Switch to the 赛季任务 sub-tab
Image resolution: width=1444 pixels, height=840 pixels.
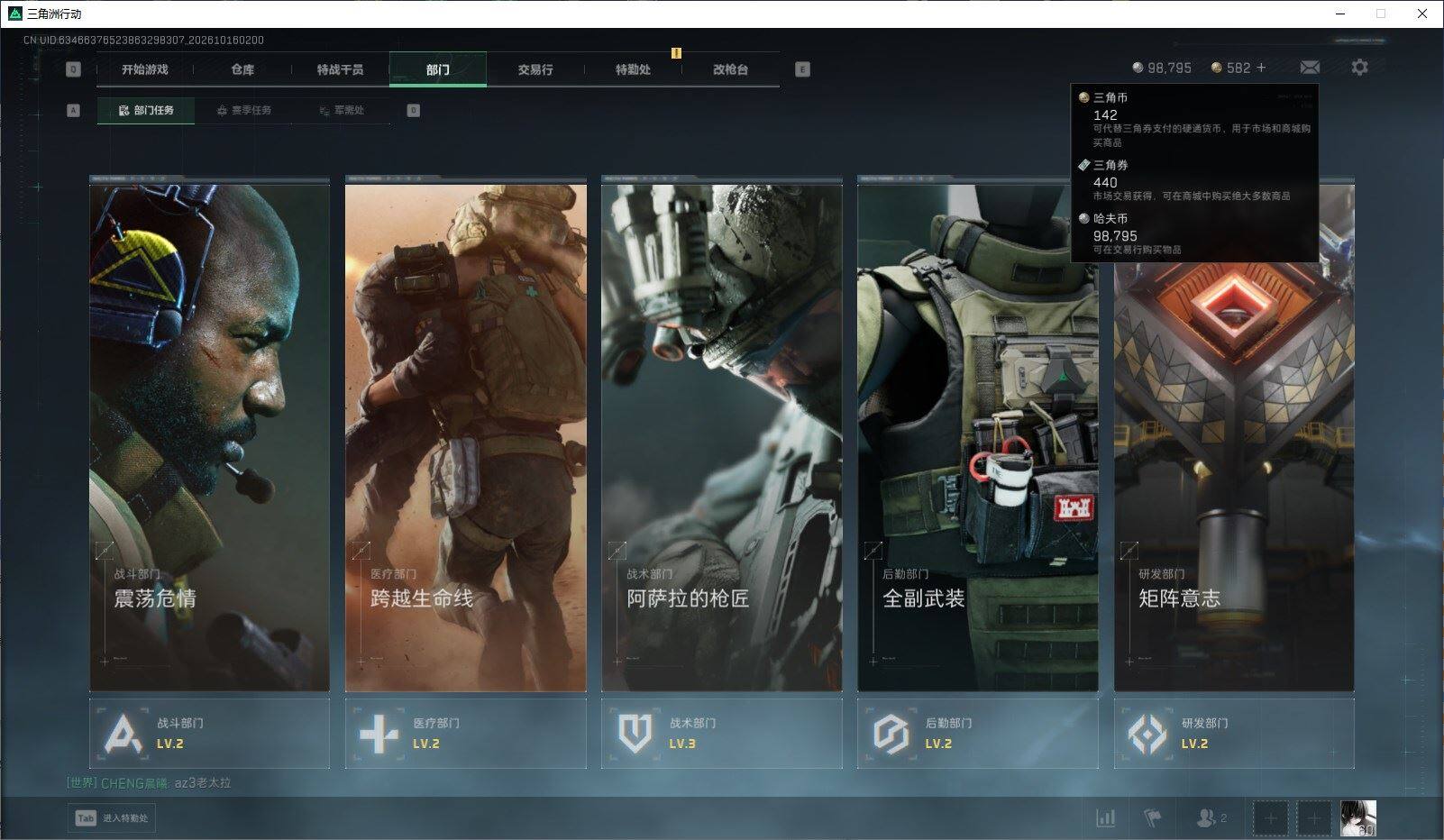pyautogui.click(x=243, y=111)
